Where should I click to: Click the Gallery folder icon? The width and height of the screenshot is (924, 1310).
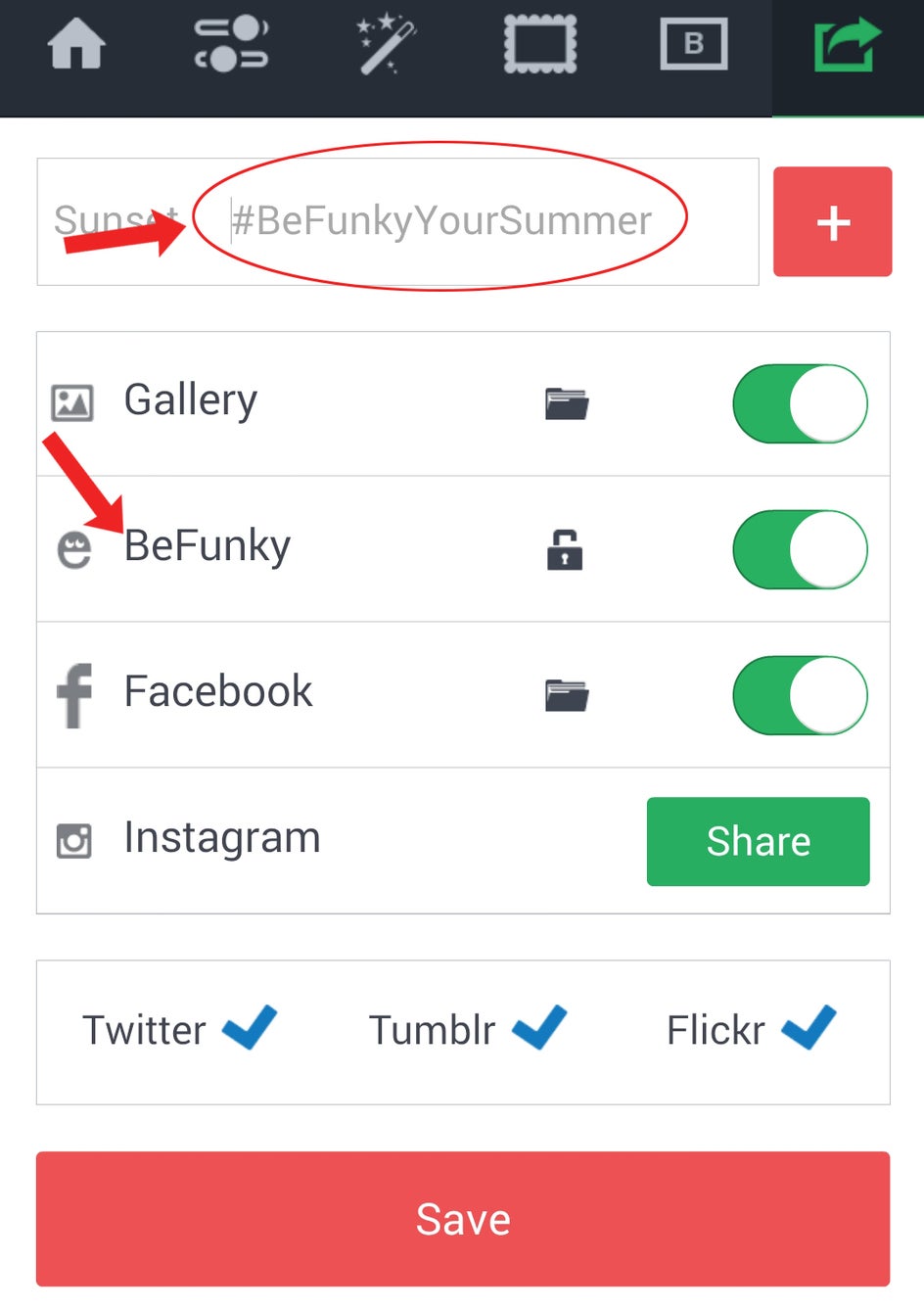(x=566, y=402)
